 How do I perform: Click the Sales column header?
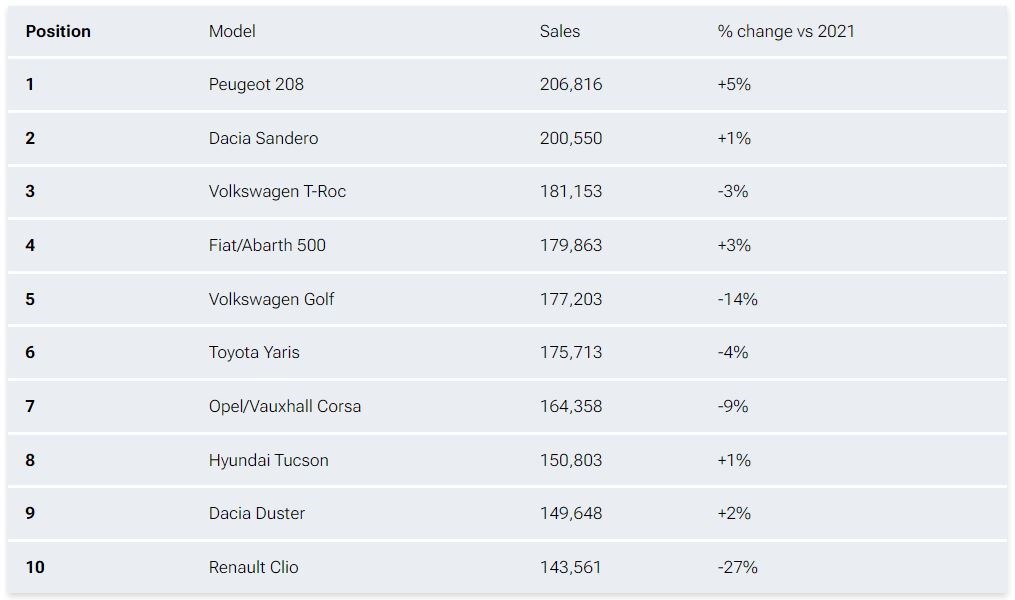pos(559,31)
